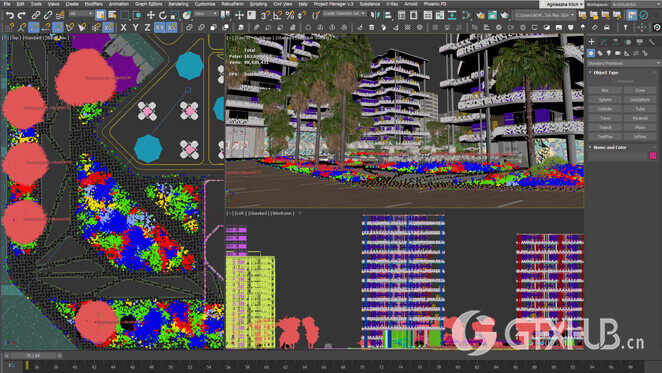Click the Cylinder primitive button
The height and width of the screenshot is (373, 662).
(605, 109)
